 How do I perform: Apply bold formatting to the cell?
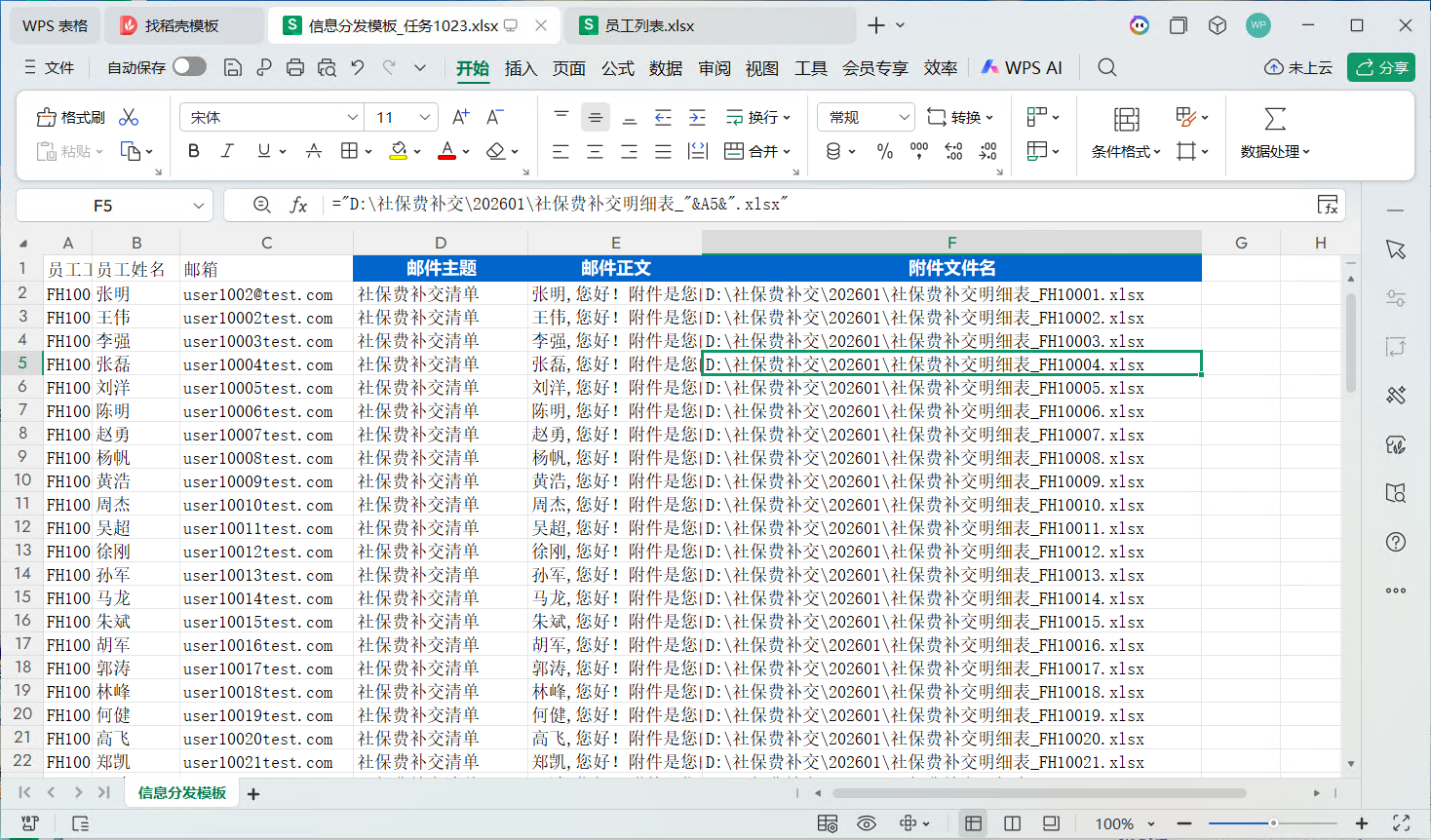[193, 151]
